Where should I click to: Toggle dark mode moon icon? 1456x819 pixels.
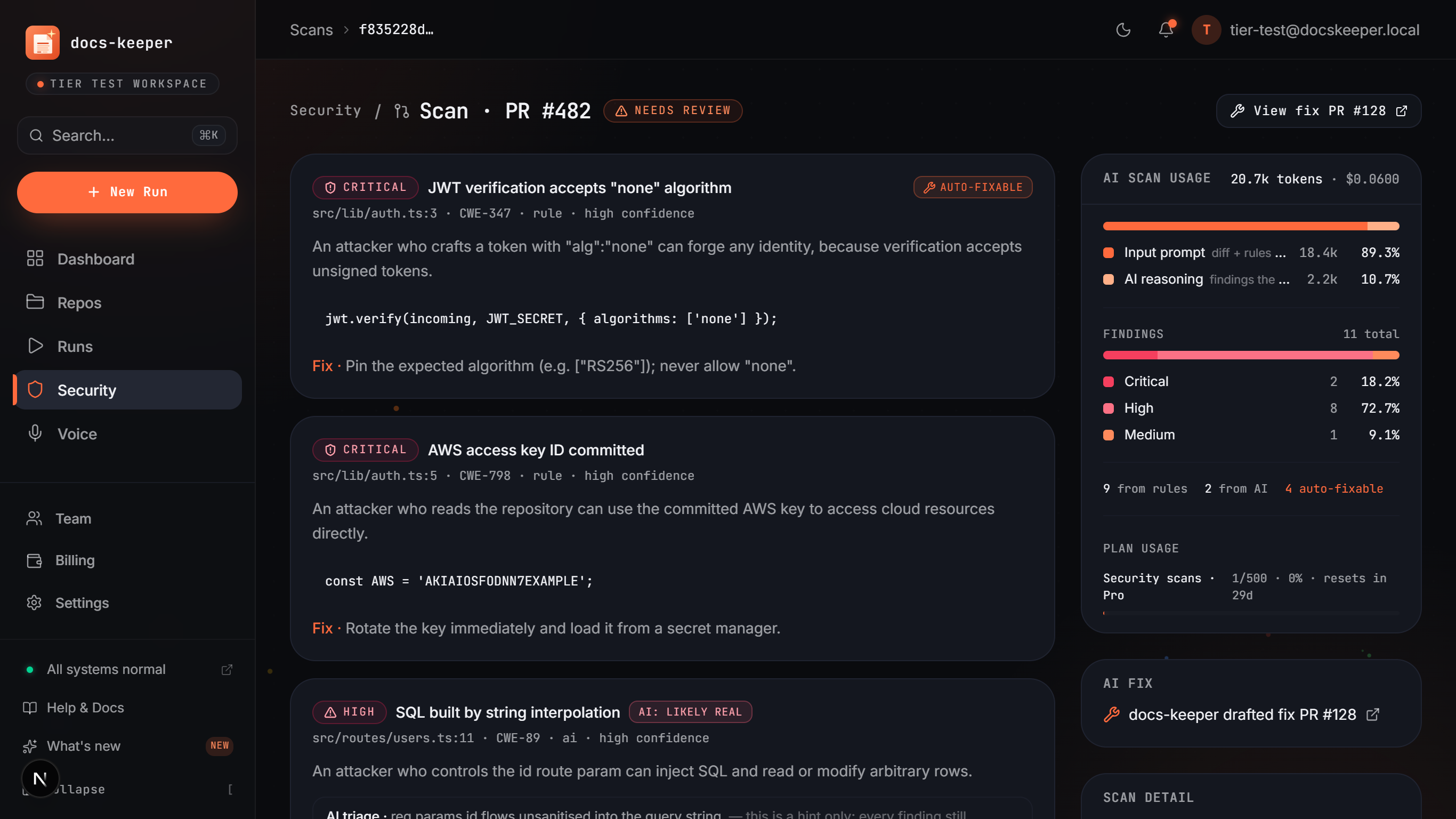1123,30
